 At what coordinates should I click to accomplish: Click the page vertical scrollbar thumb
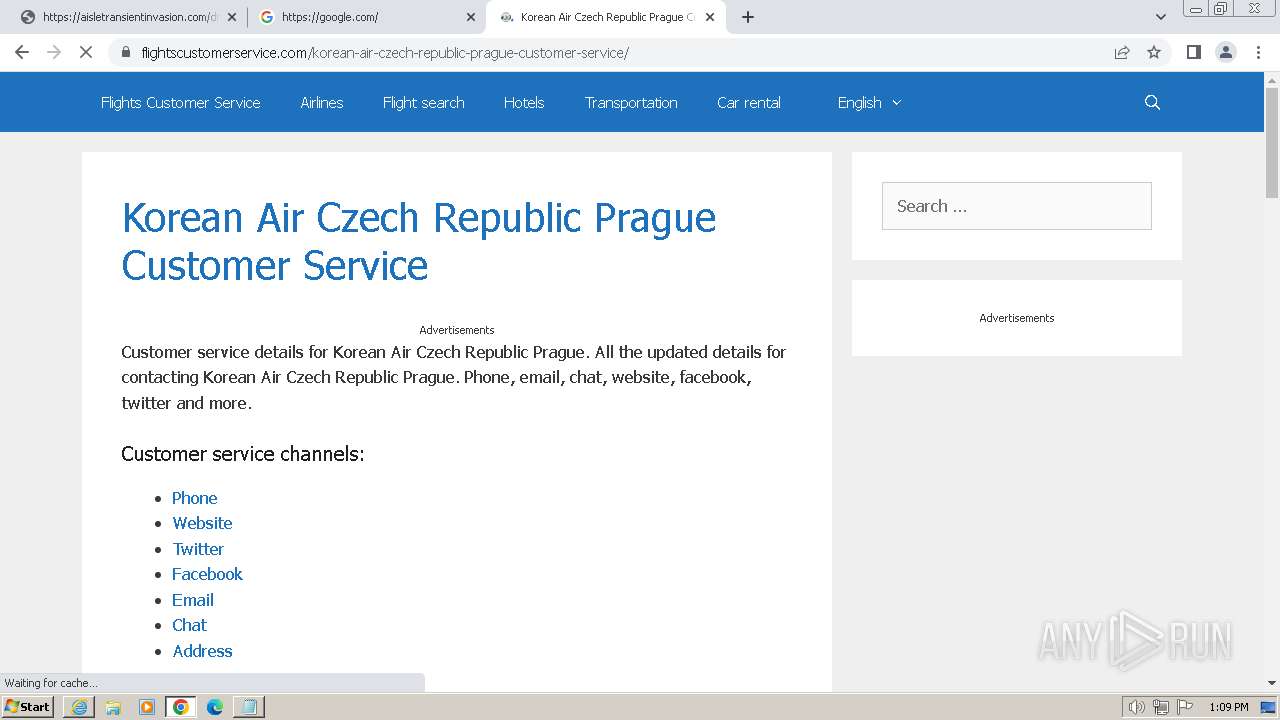[1272, 142]
